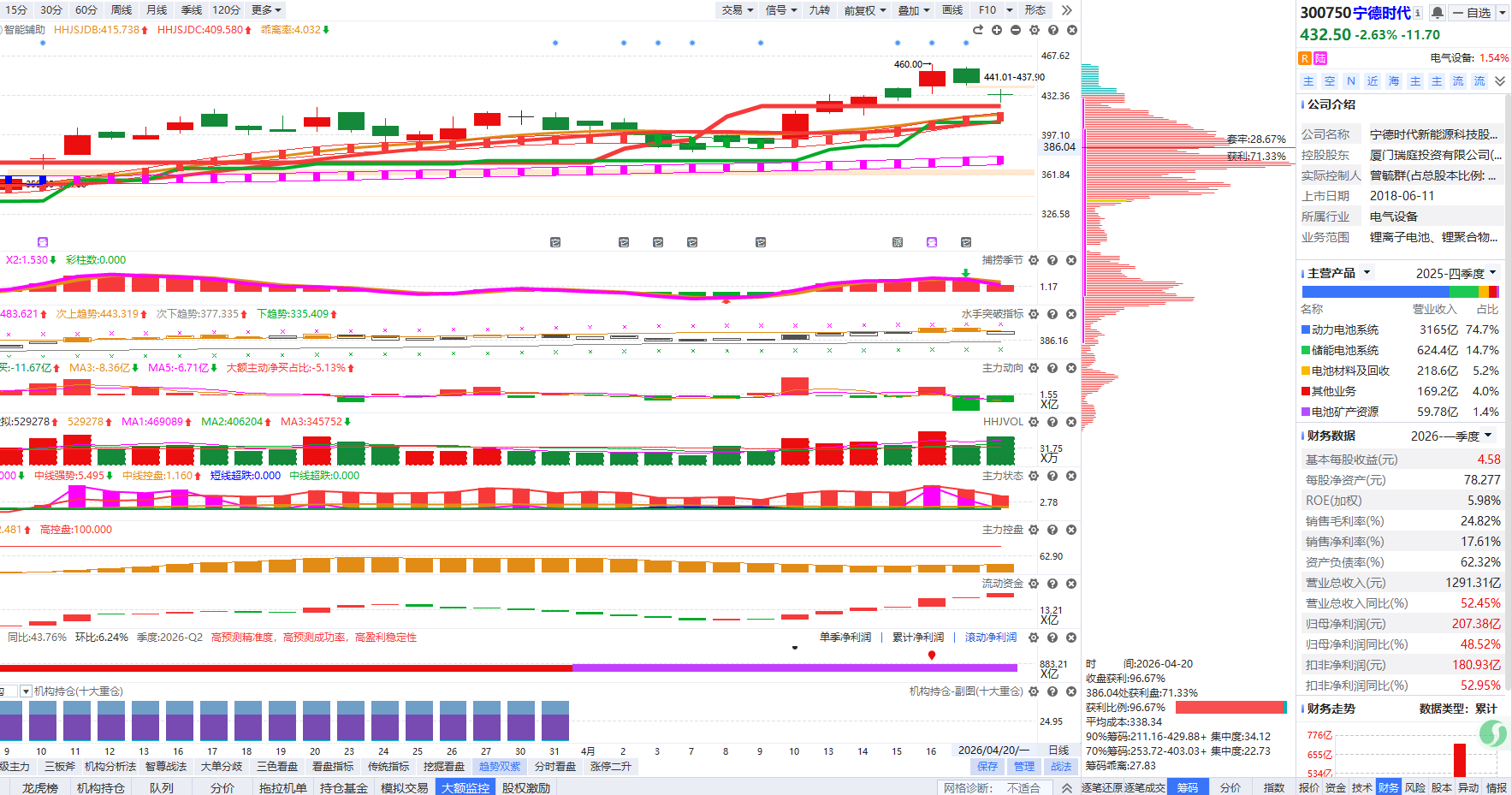The image size is (1512, 795).
Task: Zoom in main chart with plus icon
Action: [997, 30]
